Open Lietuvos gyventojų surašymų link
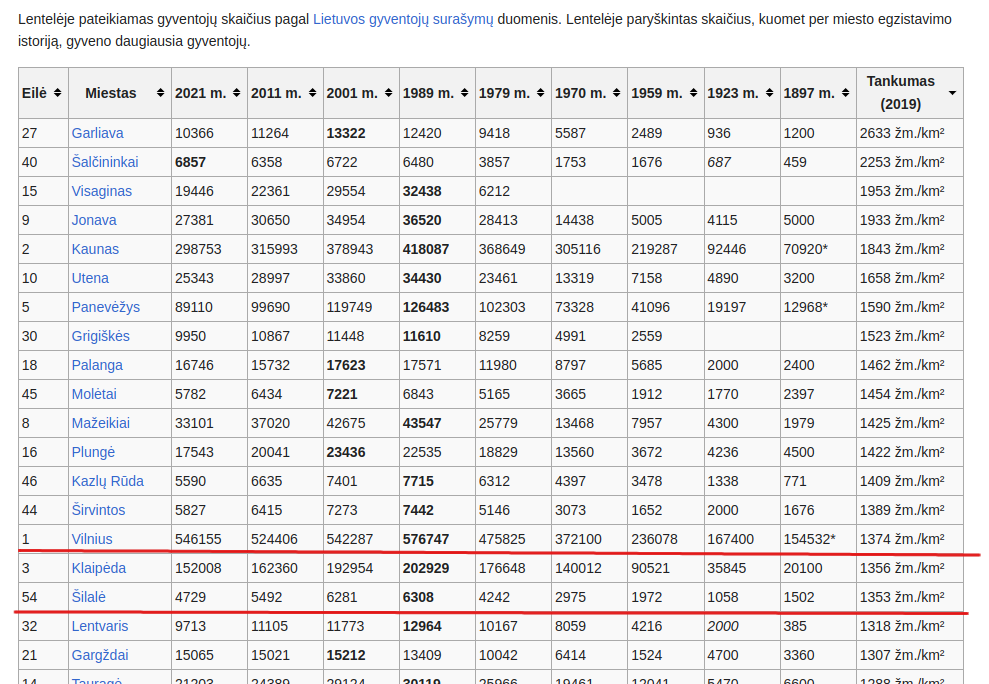This screenshot has height=684, width=989. click(x=403, y=19)
